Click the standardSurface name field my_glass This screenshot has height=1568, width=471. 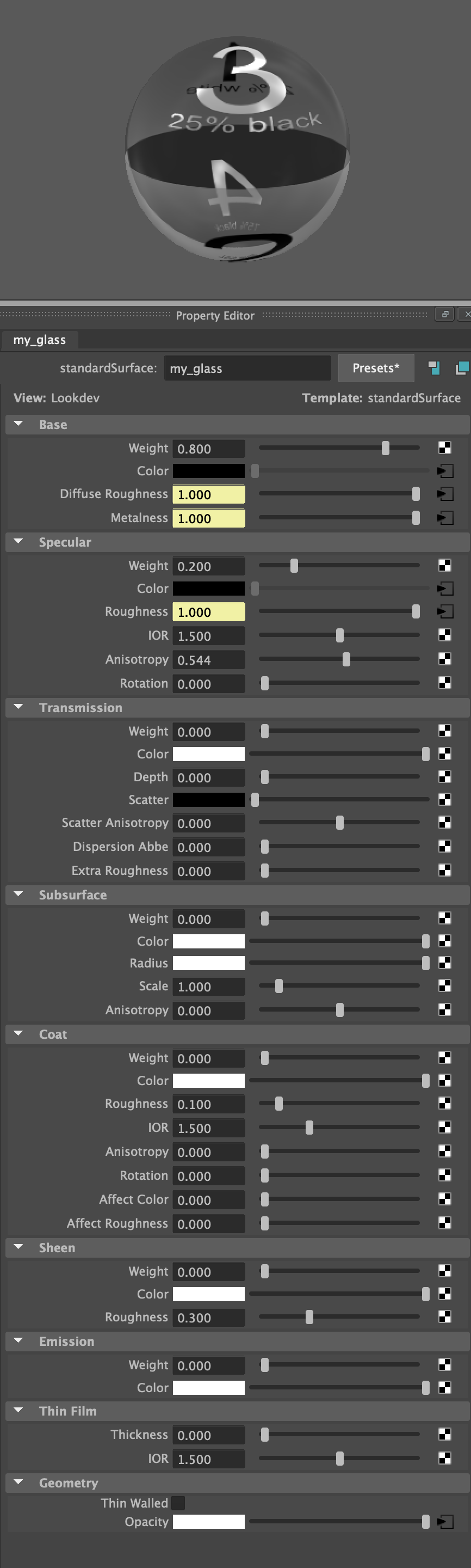click(x=247, y=368)
